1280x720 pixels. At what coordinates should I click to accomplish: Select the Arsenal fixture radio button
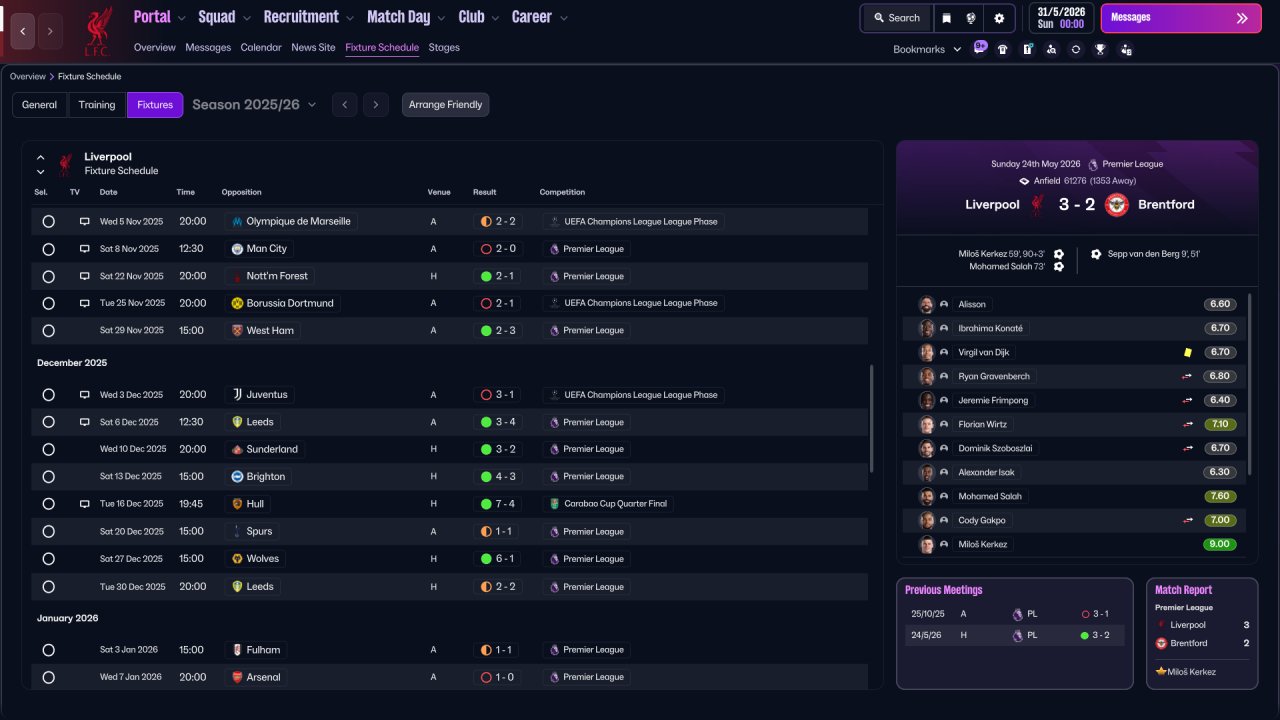(x=48, y=677)
